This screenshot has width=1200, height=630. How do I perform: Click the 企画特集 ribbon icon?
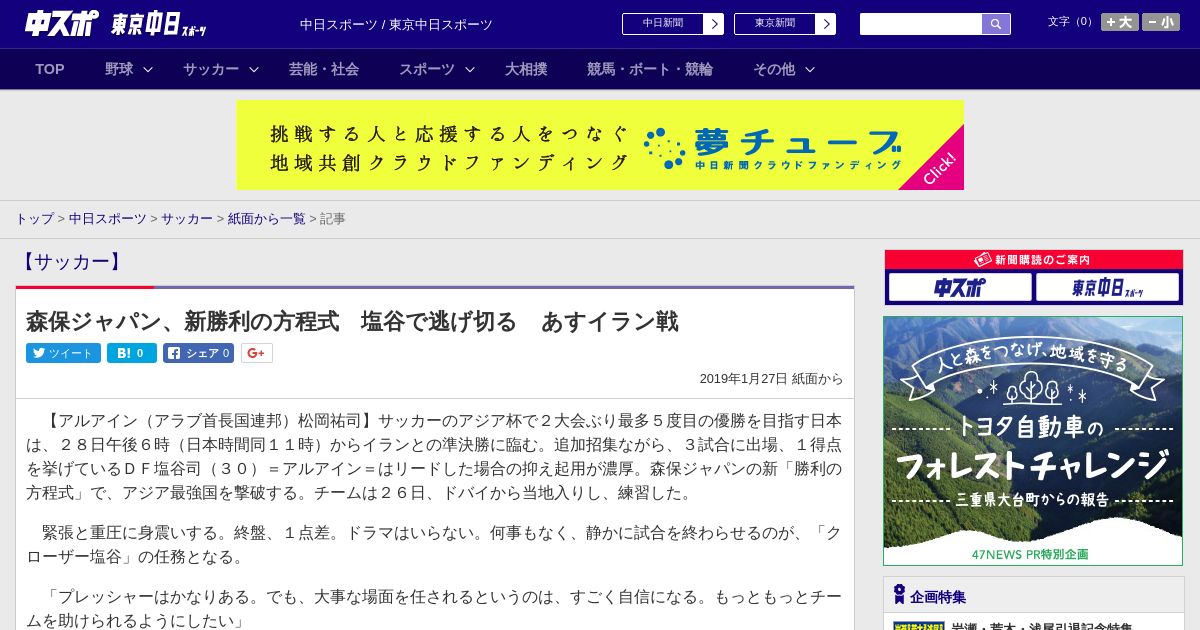pos(899,595)
